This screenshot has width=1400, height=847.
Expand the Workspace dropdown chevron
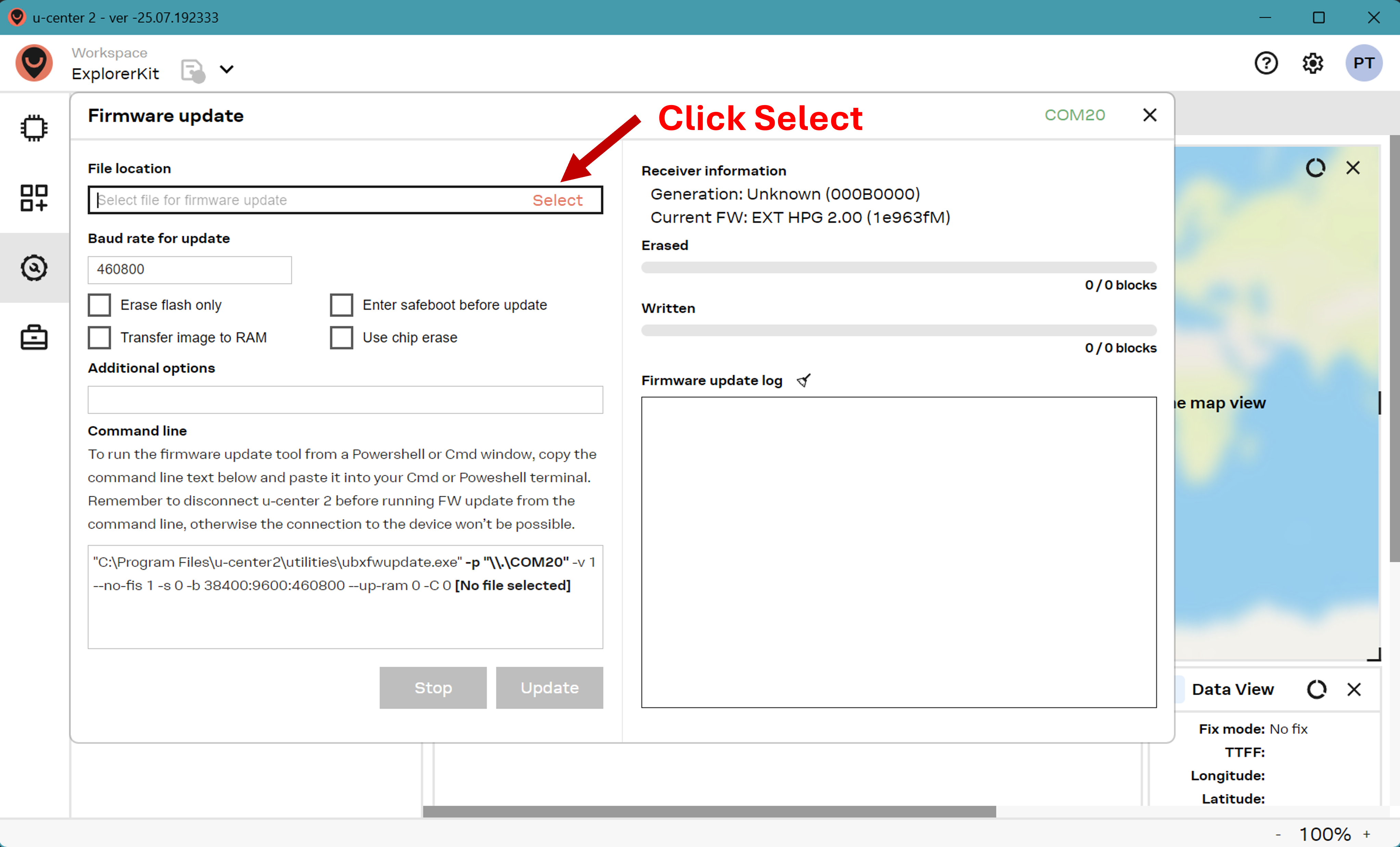click(227, 69)
